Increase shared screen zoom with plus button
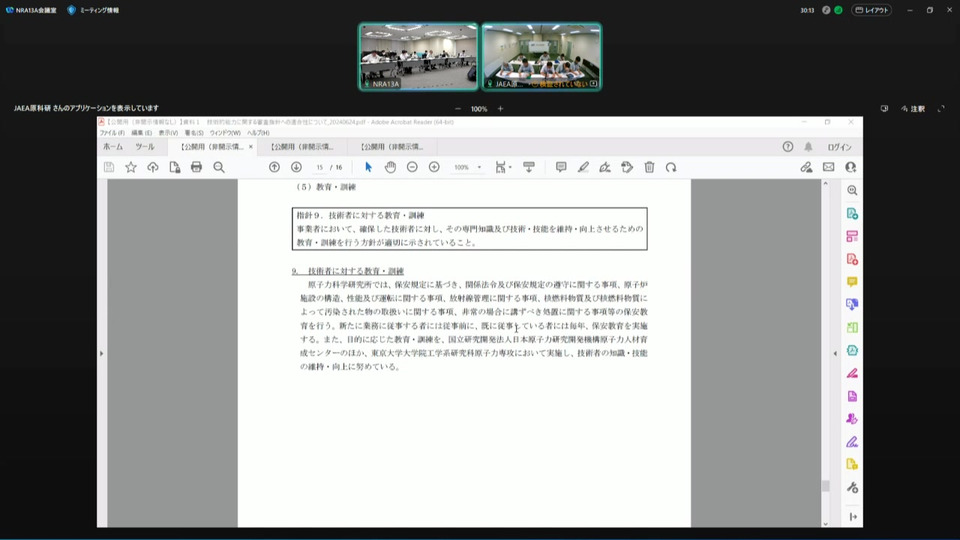960x540 pixels. point(500,108)
